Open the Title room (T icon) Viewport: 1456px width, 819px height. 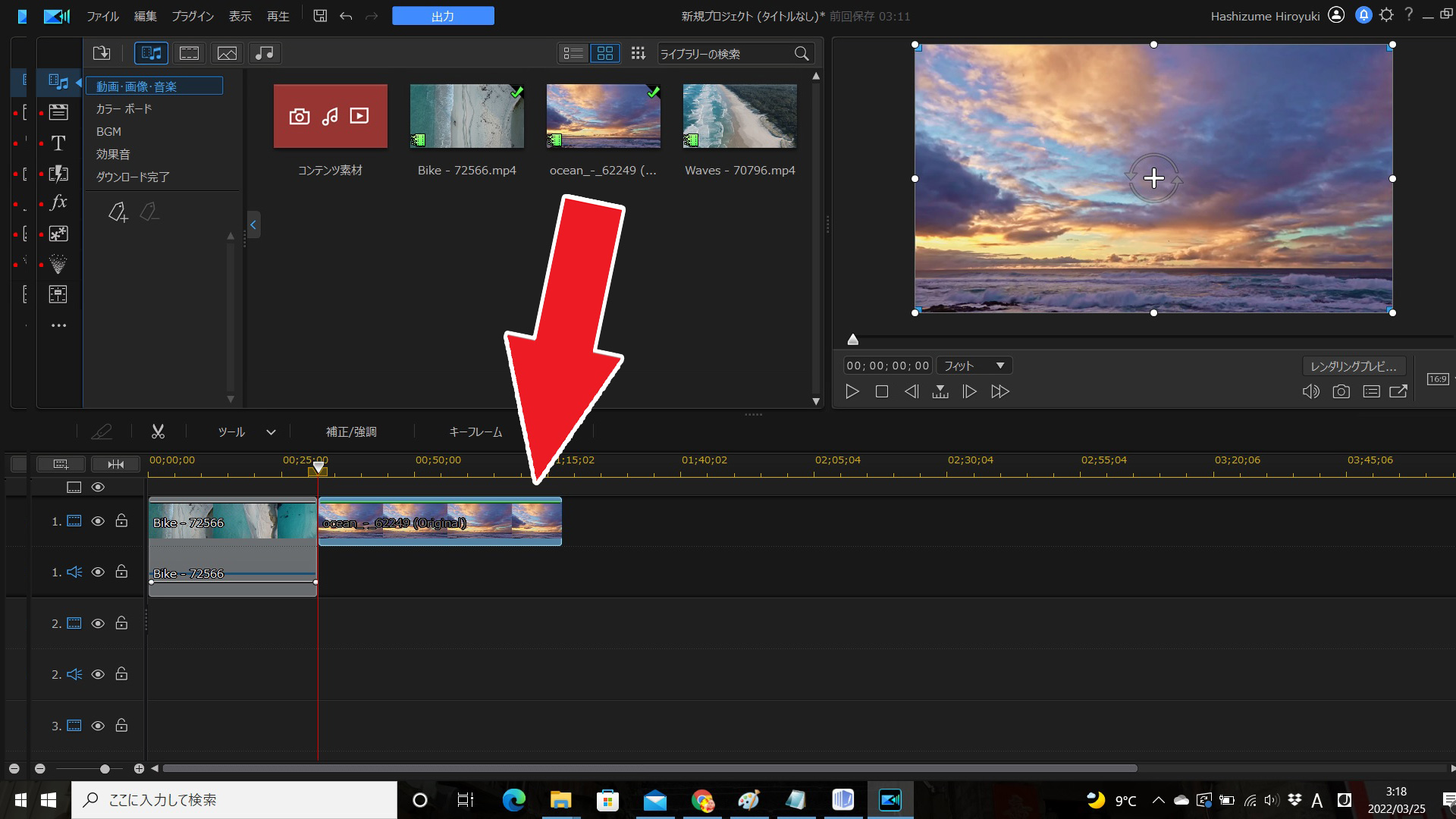click(58, 143)
